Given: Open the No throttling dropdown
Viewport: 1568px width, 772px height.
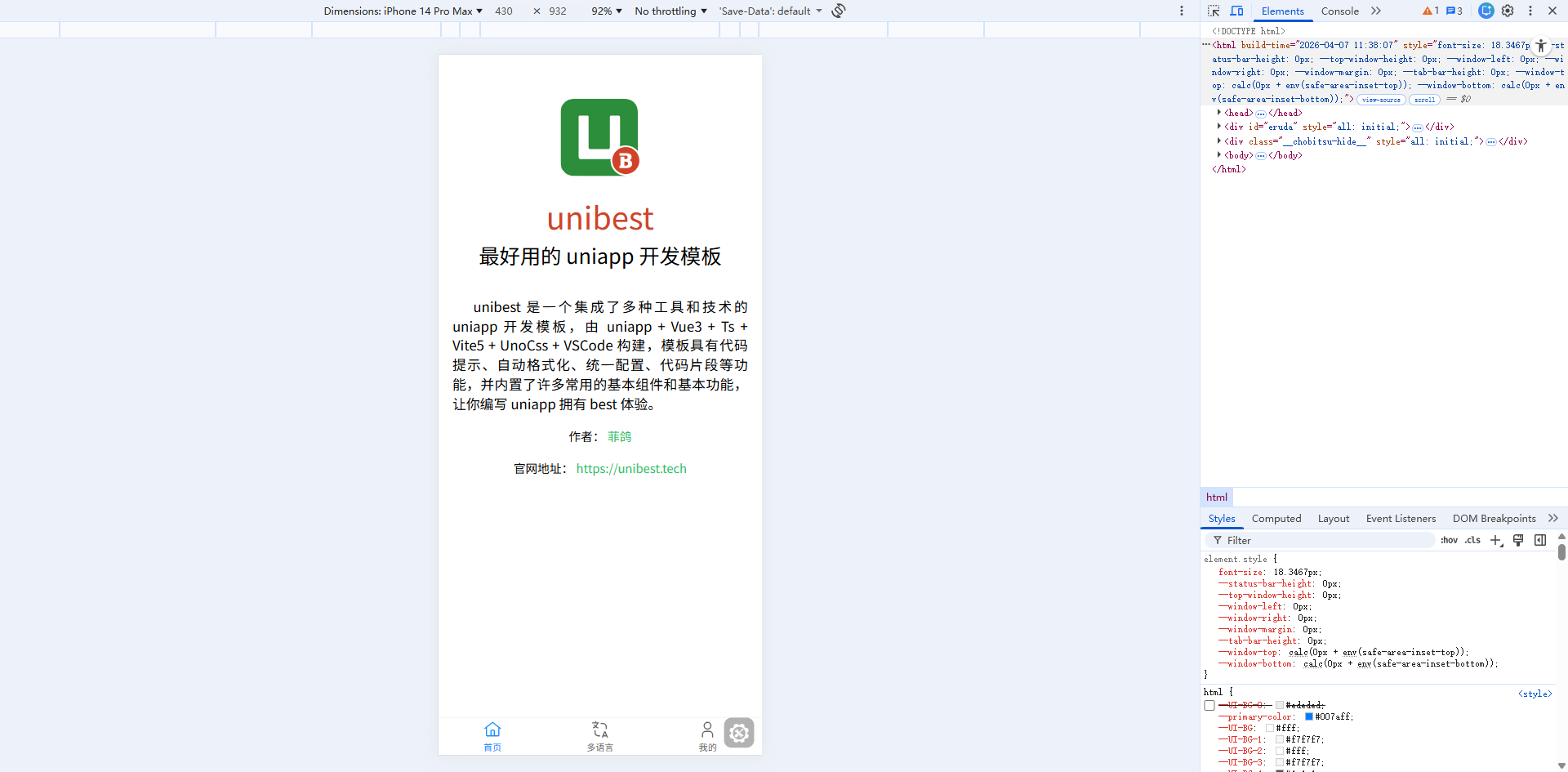Looking at the screenshot, I should pyautogui.click(x=670, y=11).
